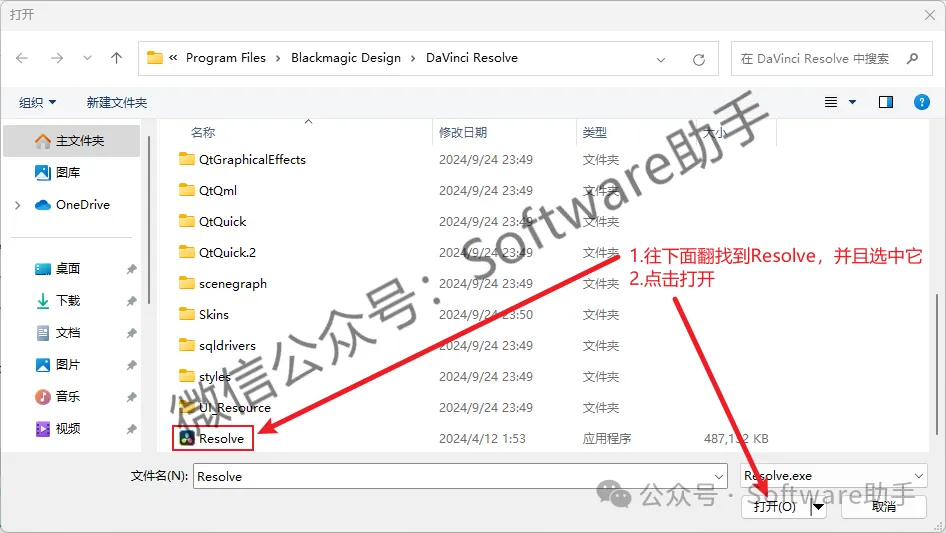Expand chevron after Blackmagic Design breadcrumb
946x533 pixels.
[x=413, y=59]
